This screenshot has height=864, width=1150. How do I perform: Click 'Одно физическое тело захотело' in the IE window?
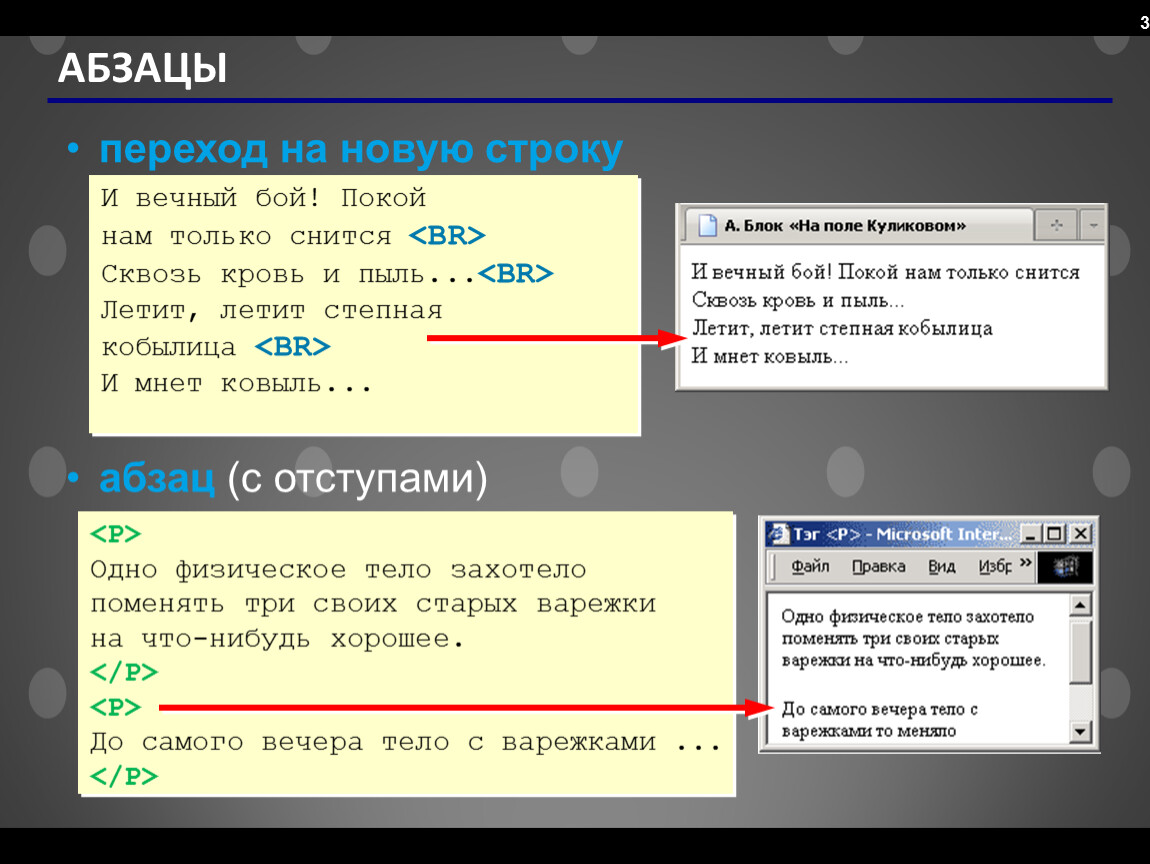907,616
